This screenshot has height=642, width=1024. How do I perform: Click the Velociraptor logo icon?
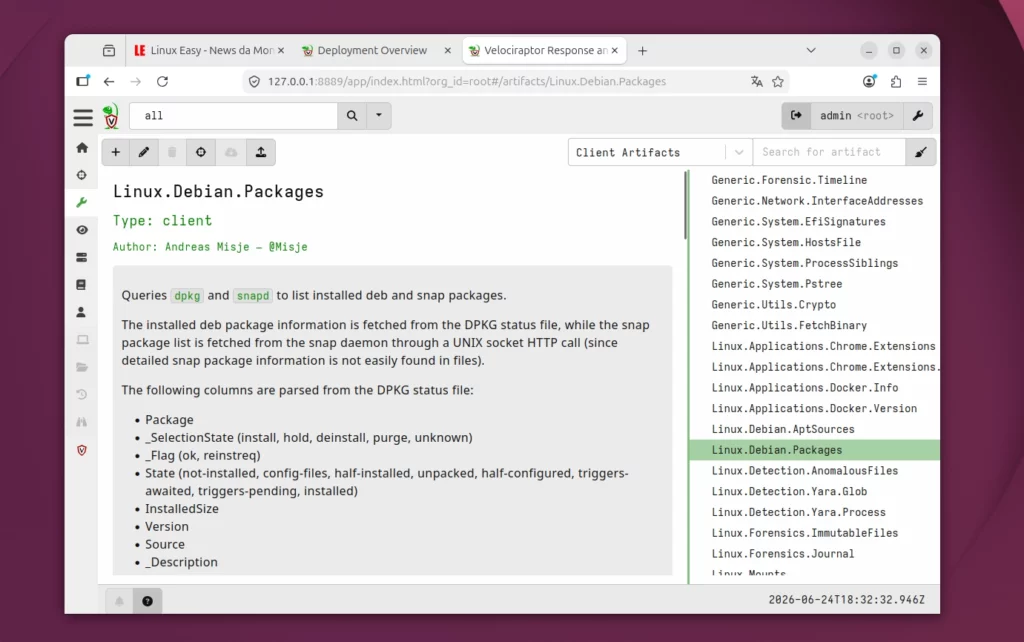tap(111, 116)
